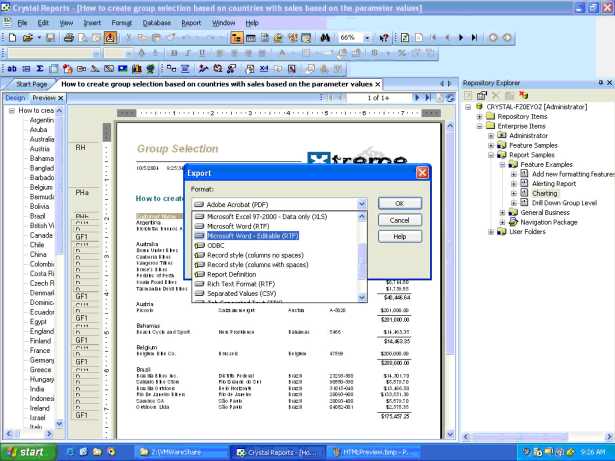Open HTMLPreview.bmp taskbar window
Viewport: 615px width, 461px height.
[373, 452]
